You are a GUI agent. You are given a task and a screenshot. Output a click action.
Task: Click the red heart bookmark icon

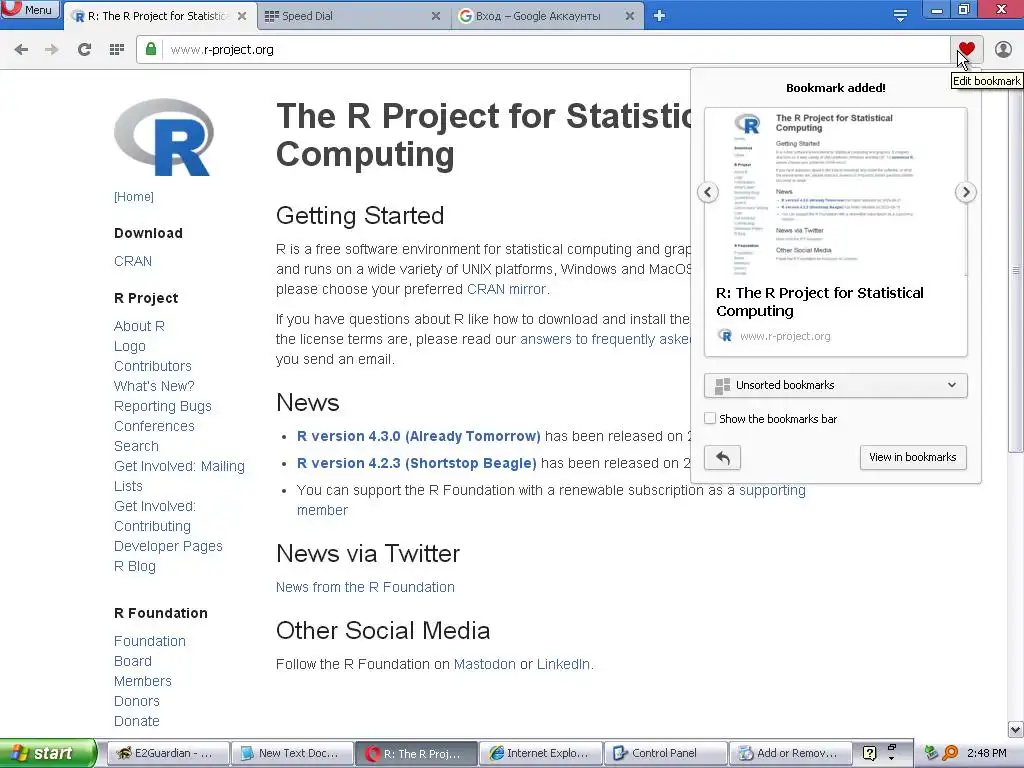click(967, 49)
